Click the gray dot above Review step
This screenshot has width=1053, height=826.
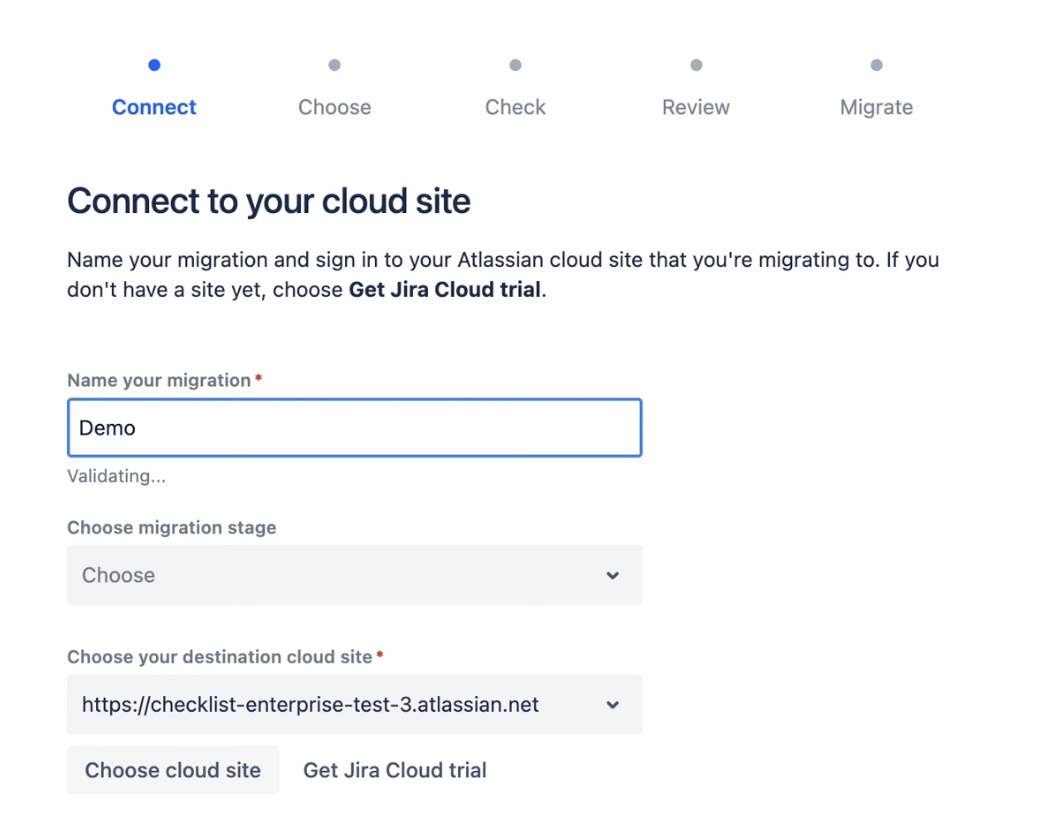click(x=696, y=65)
